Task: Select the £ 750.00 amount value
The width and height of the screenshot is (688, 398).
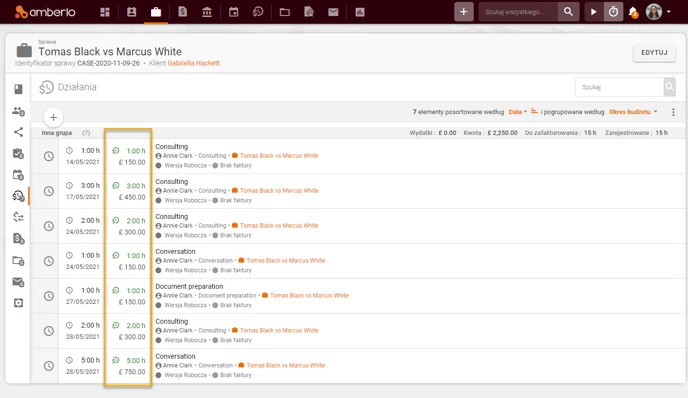Action: 132,372
